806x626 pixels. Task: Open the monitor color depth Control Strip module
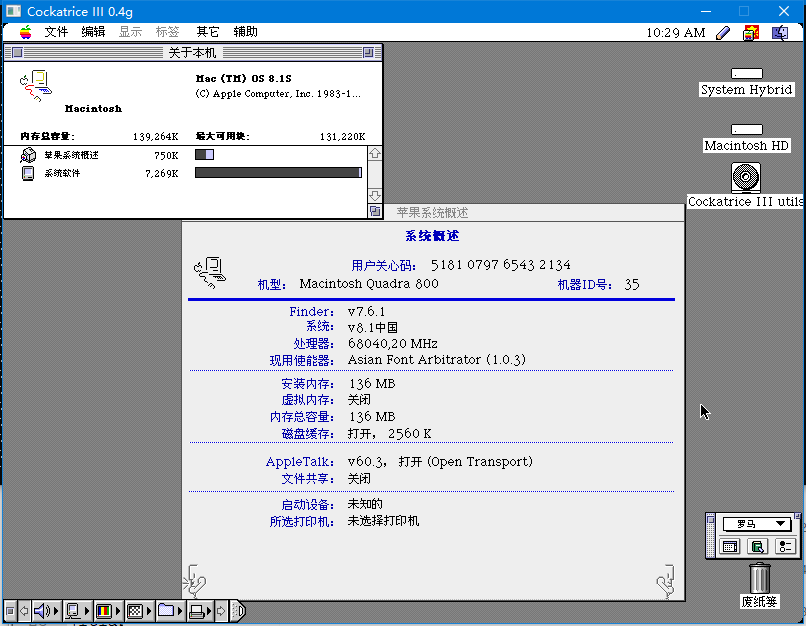(x=108, y=611)
